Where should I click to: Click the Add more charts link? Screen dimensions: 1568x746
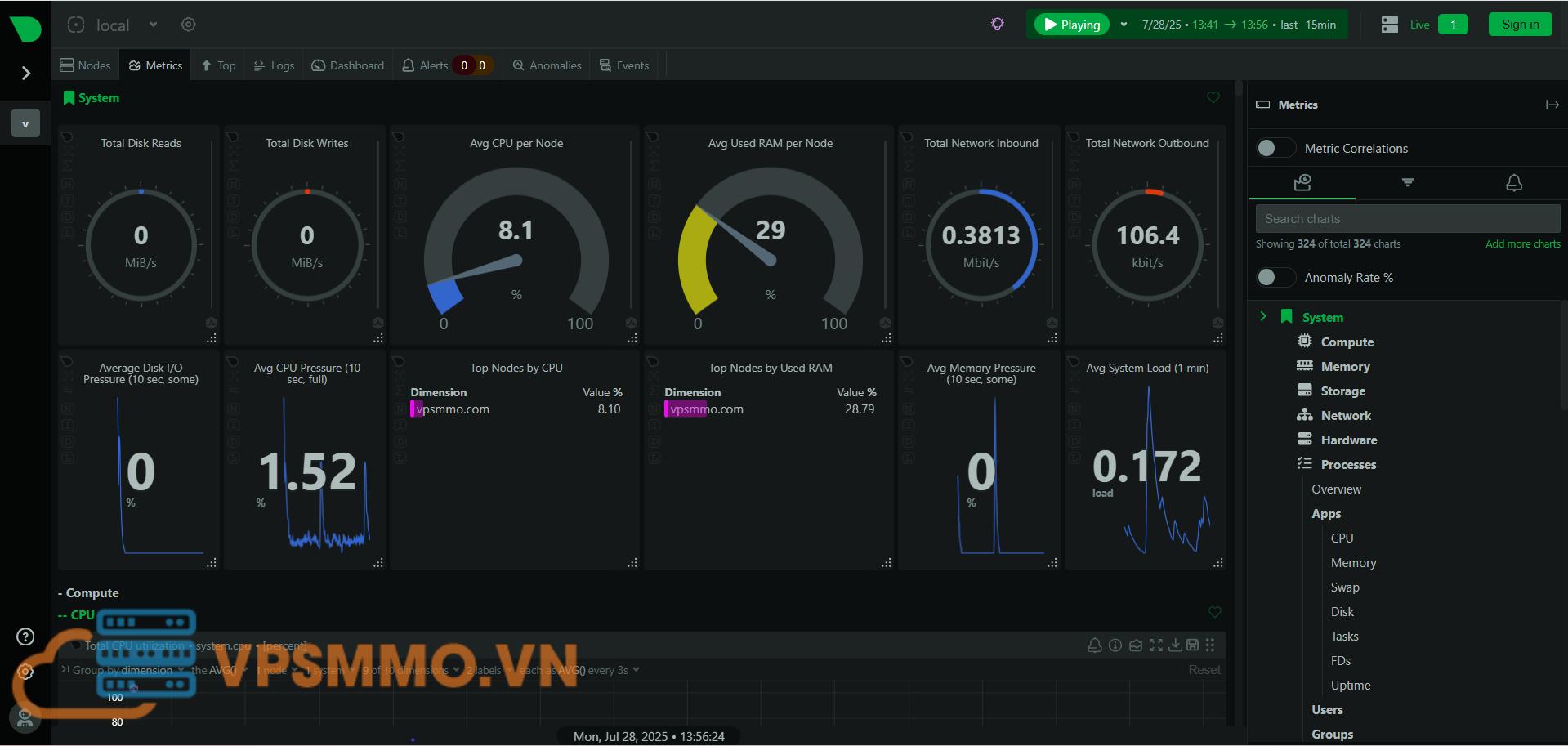click(1522, 244)
